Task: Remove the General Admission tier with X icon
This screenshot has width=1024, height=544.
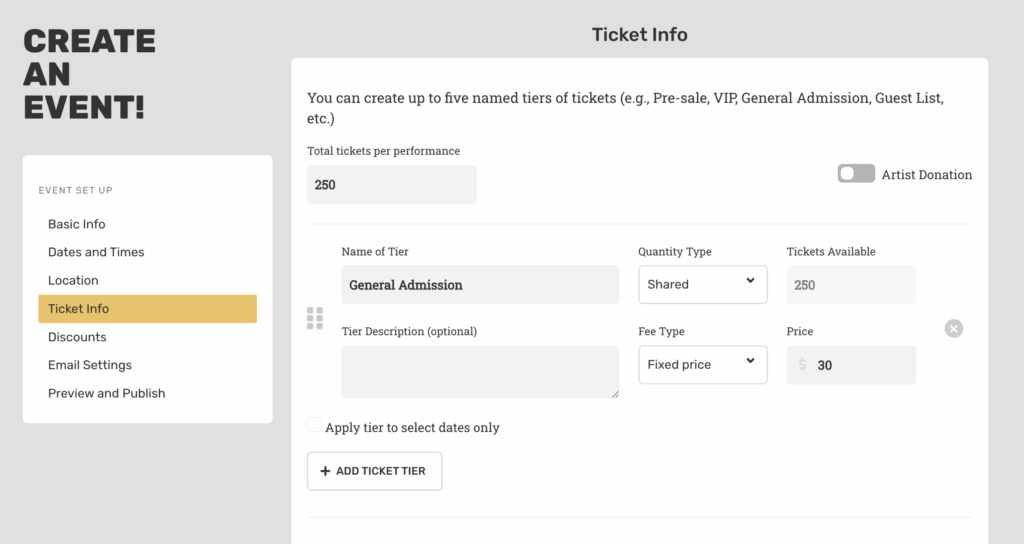Action: click(953, 328)
